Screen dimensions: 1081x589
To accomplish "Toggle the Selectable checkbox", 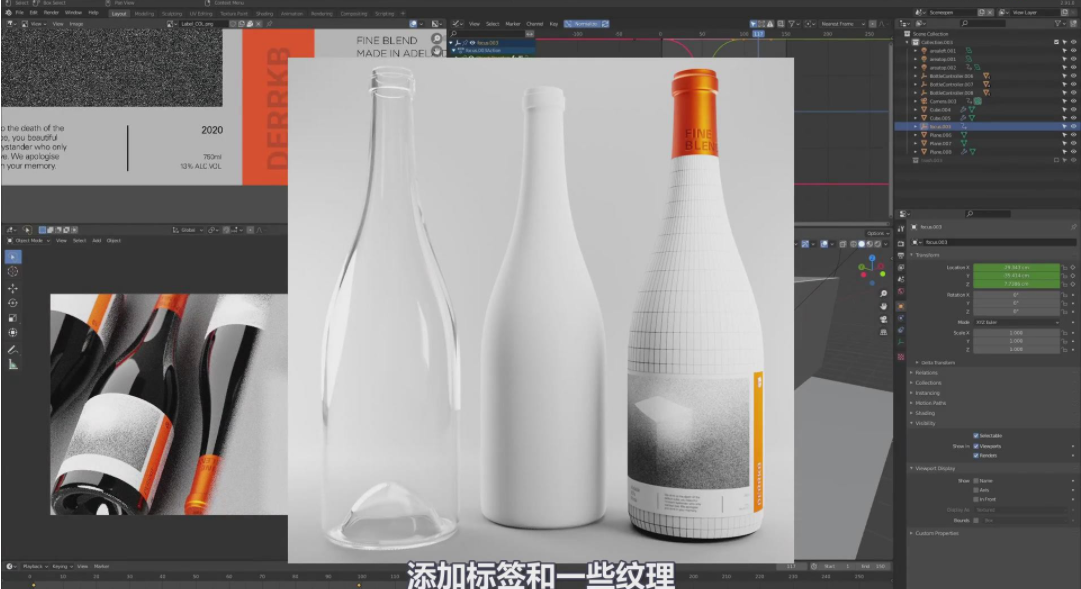I will pos(976,436).
